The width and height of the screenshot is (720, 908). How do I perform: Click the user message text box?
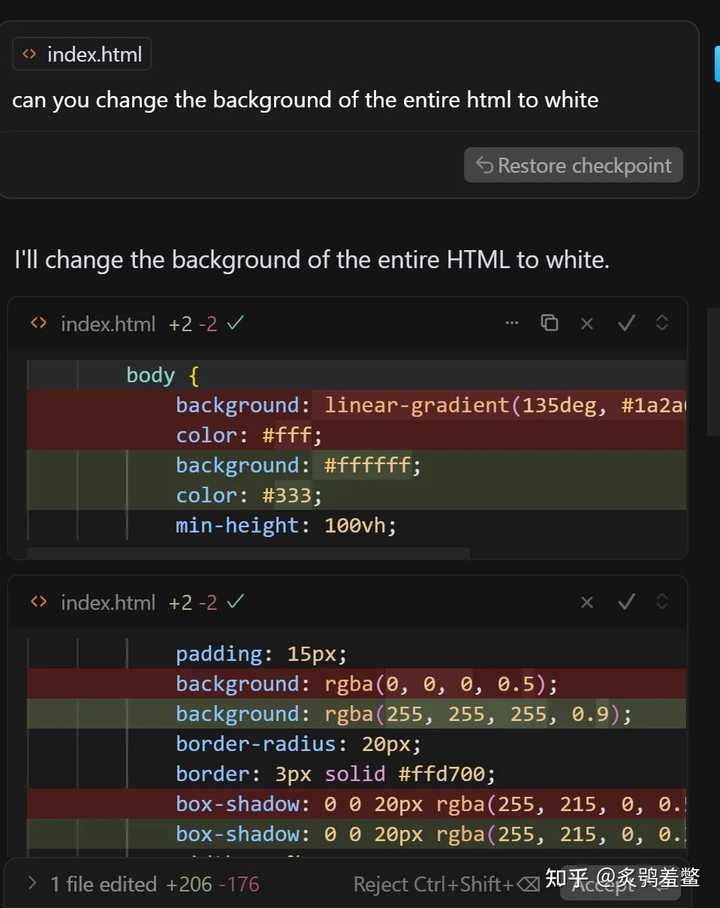tap(305, 100)
